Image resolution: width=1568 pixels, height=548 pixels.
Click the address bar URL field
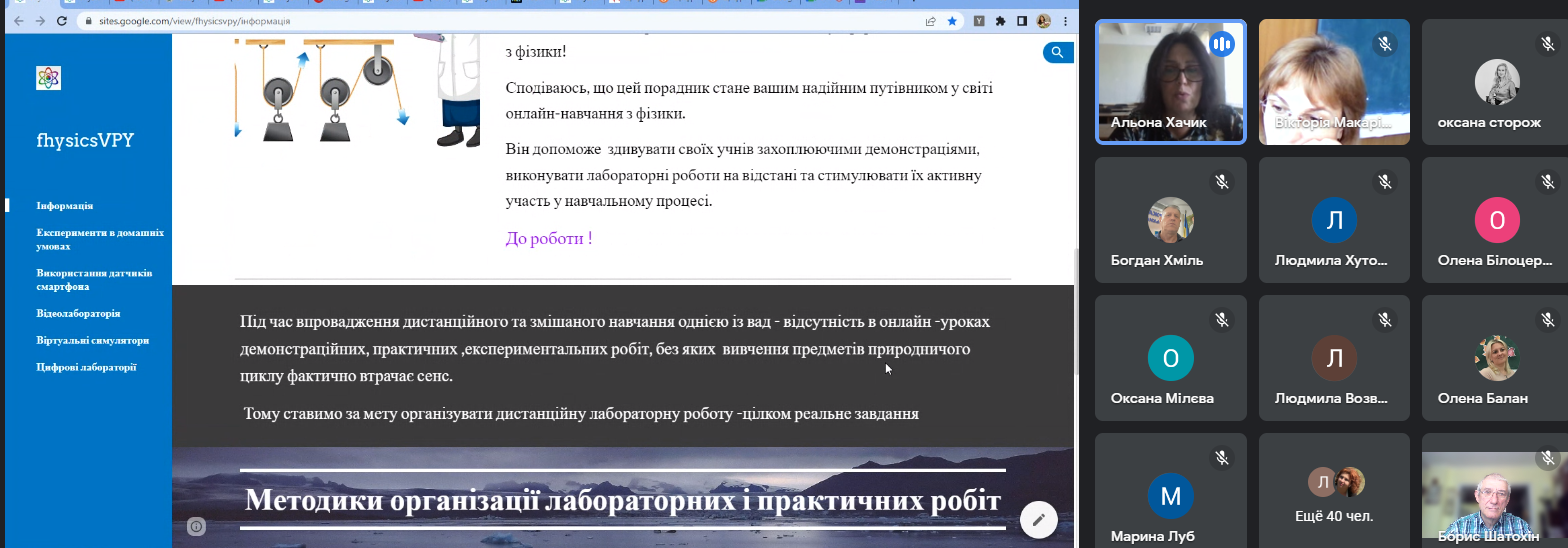500,20
